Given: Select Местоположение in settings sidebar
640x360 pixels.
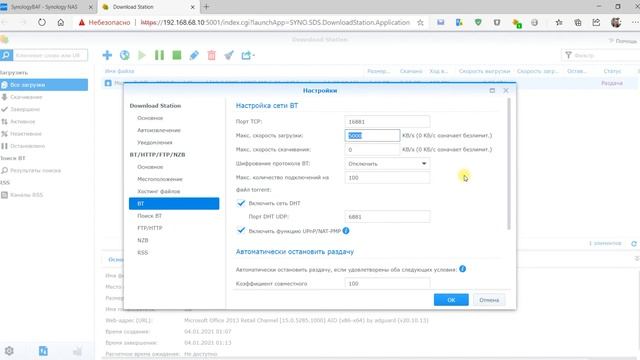Looking at the screenshot, I should [x=160, y=179].
